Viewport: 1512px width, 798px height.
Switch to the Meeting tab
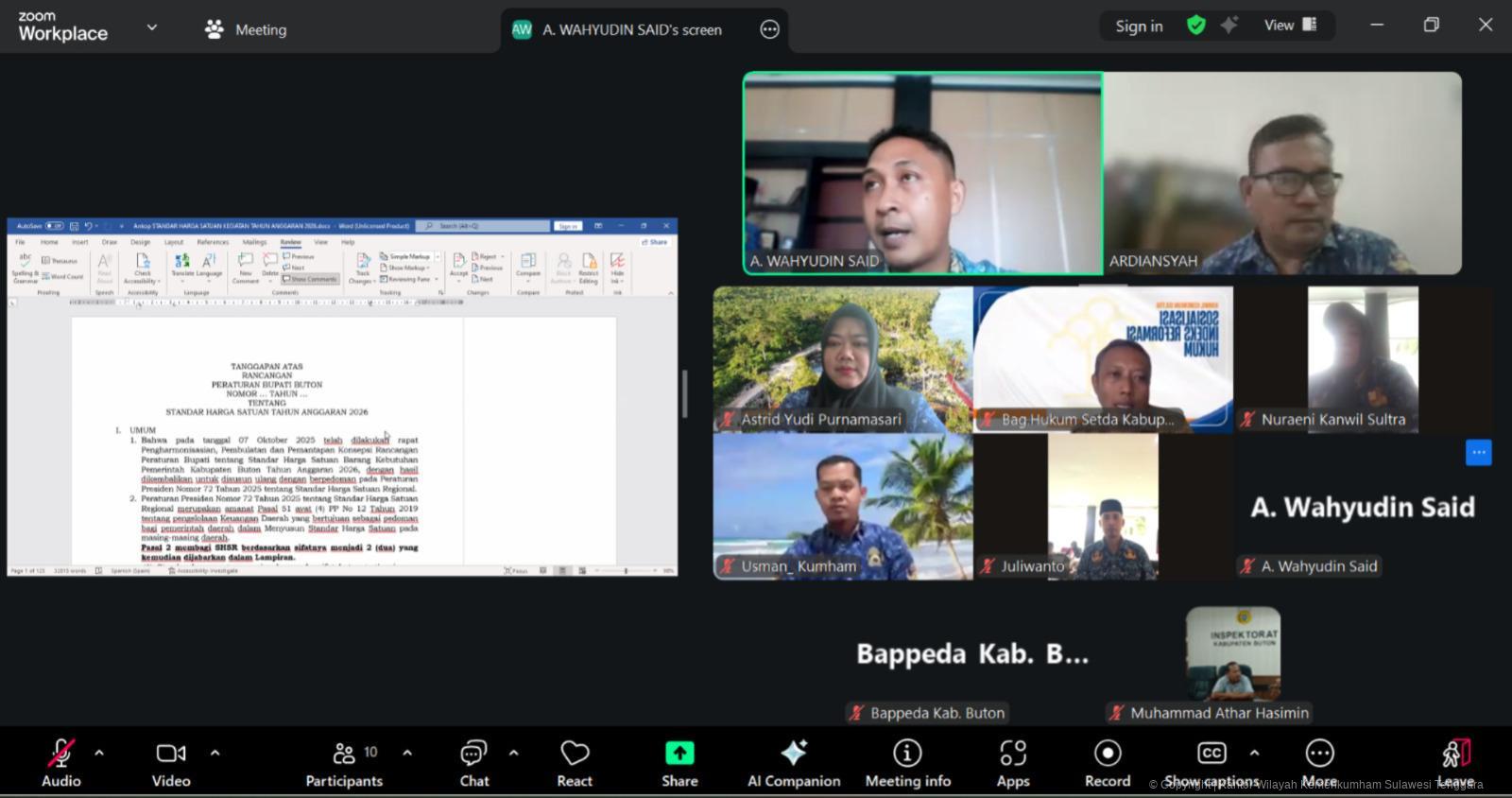246,29
